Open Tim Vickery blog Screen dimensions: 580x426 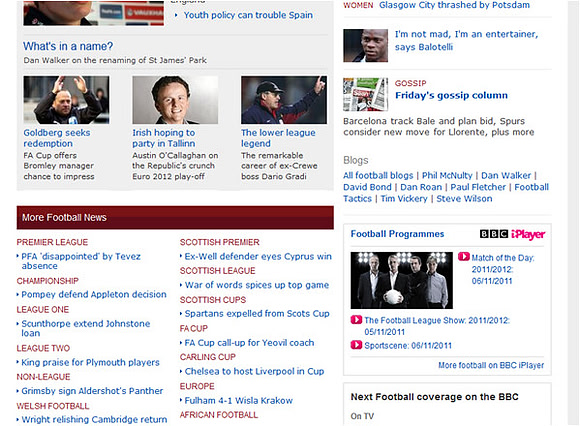[x=404, y=199]
